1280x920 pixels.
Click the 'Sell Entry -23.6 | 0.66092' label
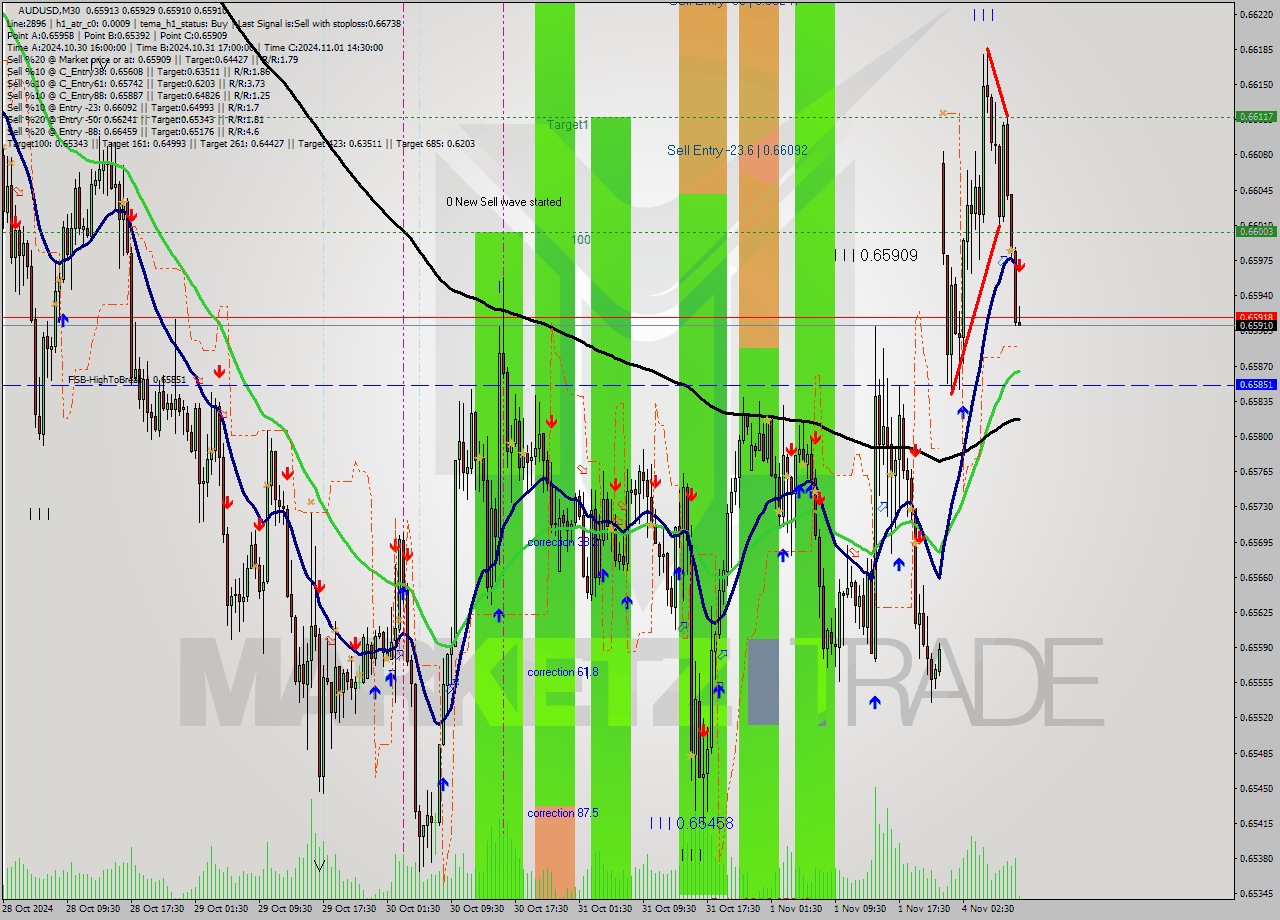coord(737,150)
